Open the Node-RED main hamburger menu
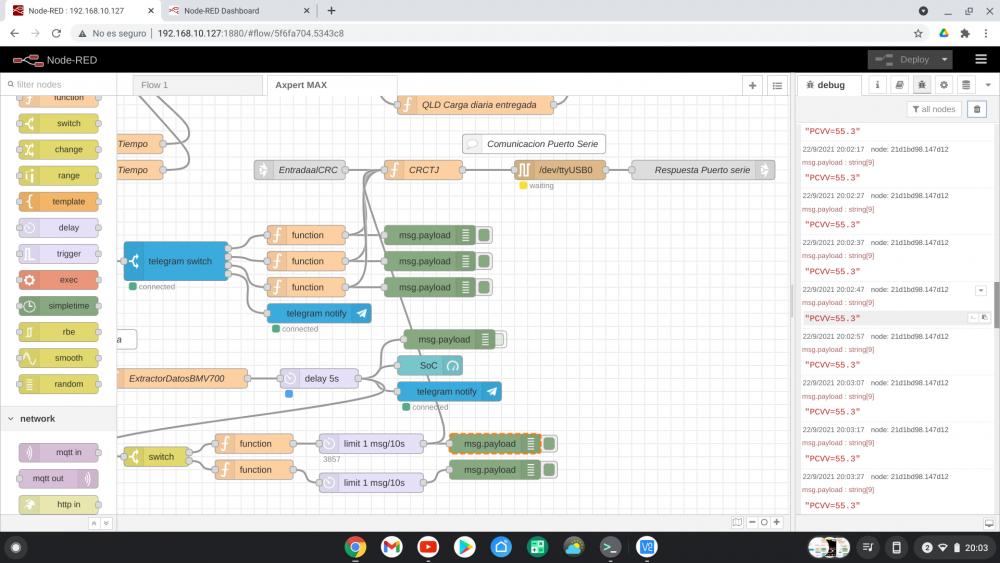 (x=981, y=59)
